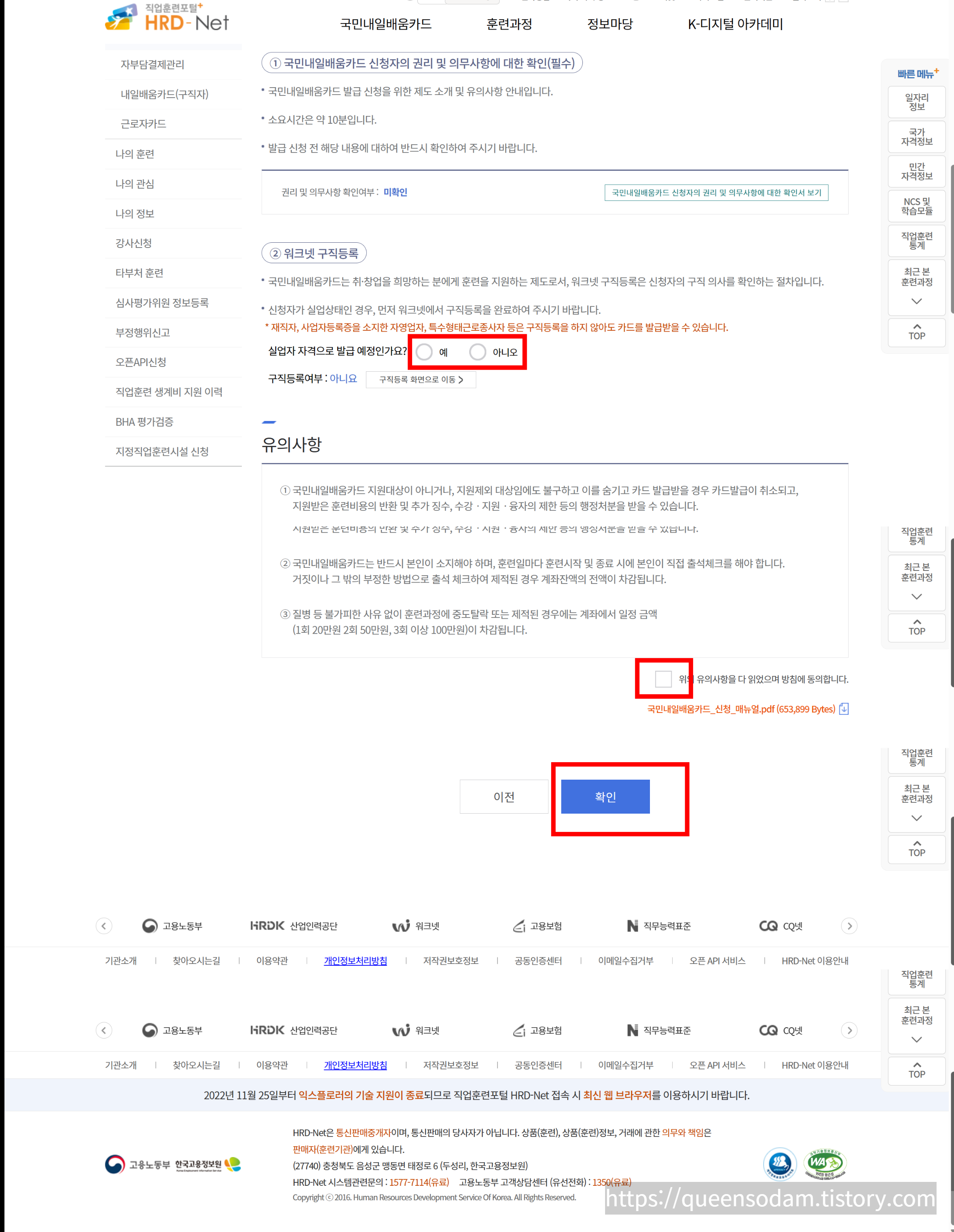This screenshot has height=1232, width=954.
Task: Open the 훈련과정 top menu
Action: pos(509,24)
